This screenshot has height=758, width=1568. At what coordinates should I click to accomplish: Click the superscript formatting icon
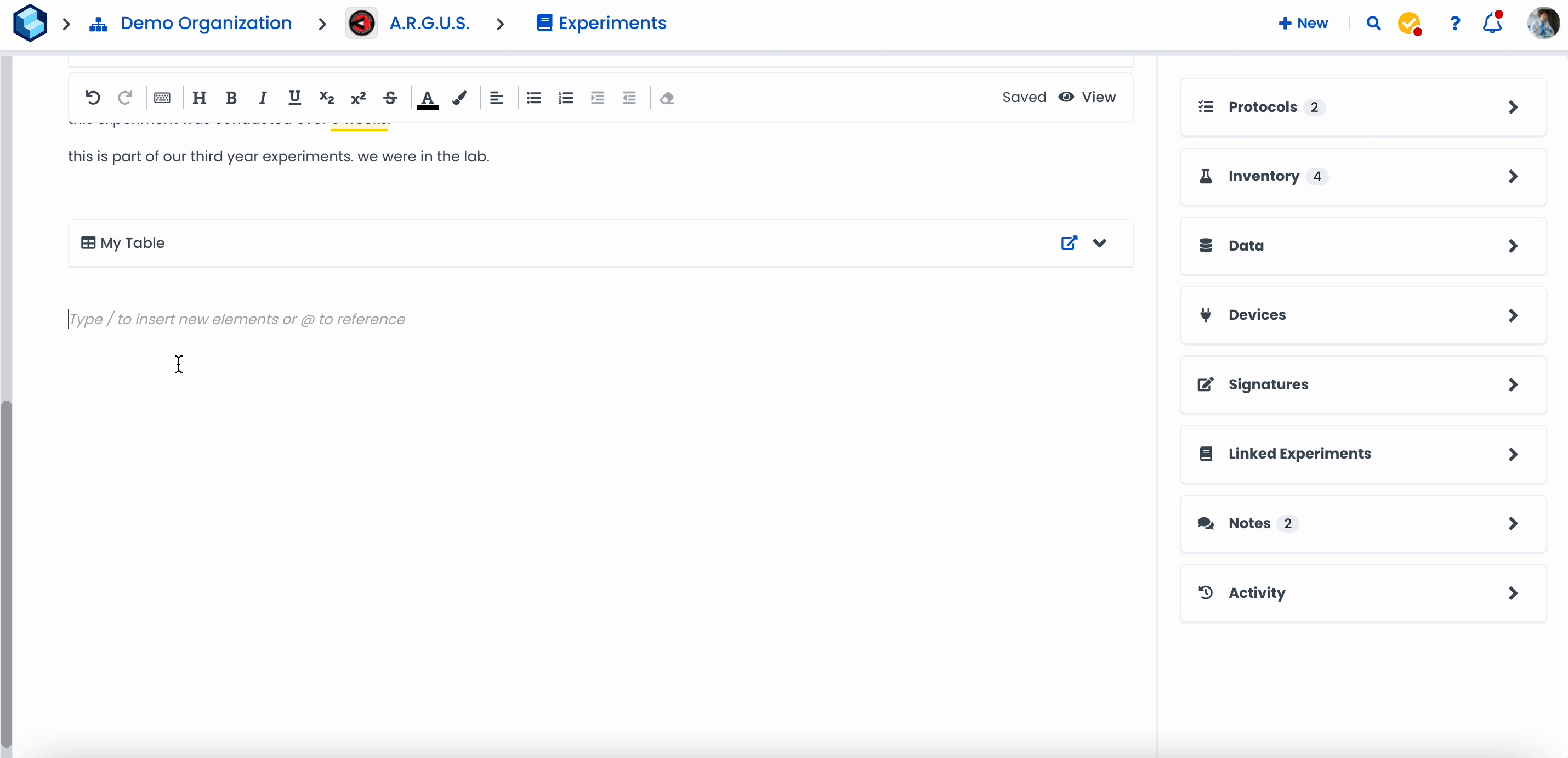[358, 98]
